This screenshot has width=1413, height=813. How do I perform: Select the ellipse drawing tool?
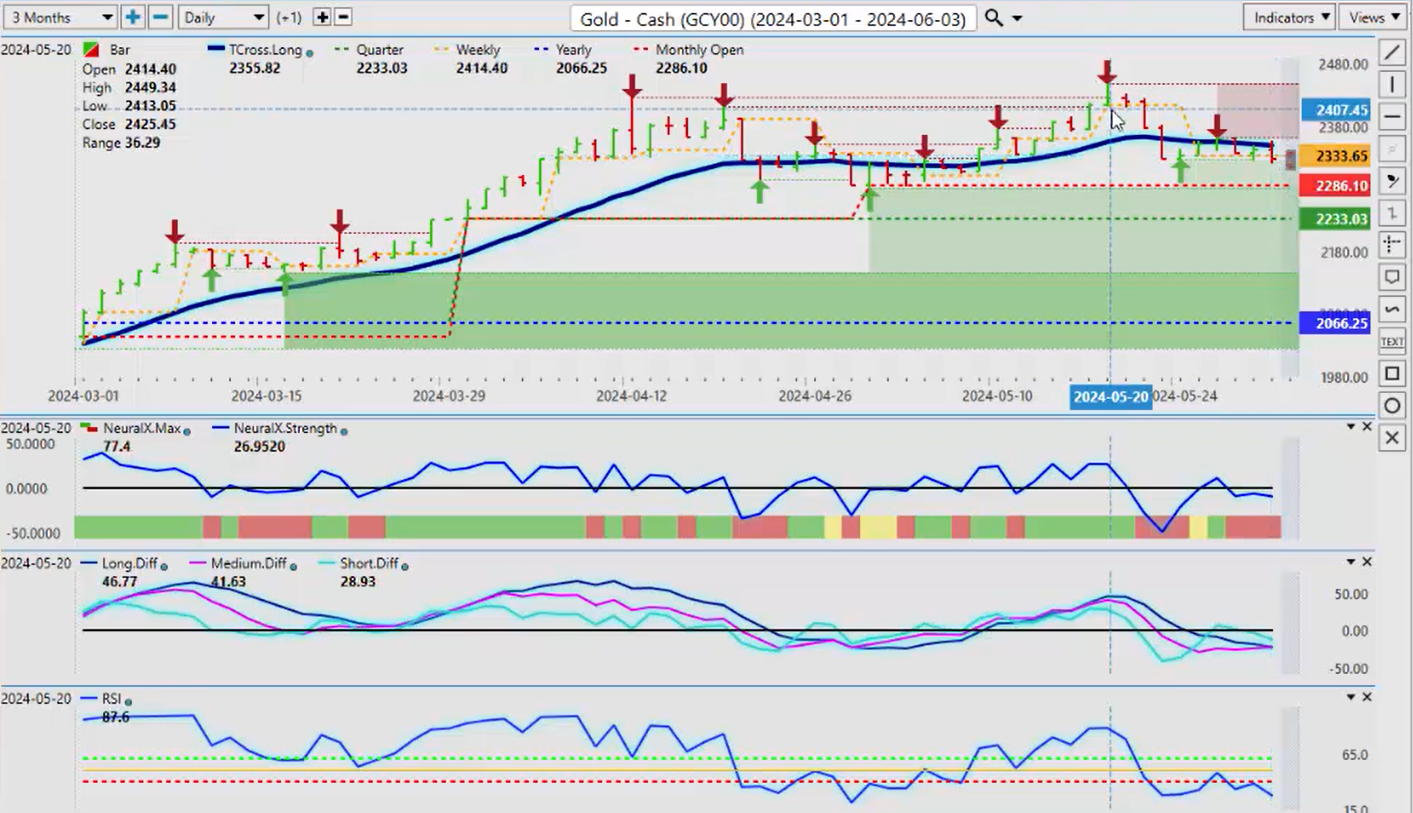tap(1391, 406)
